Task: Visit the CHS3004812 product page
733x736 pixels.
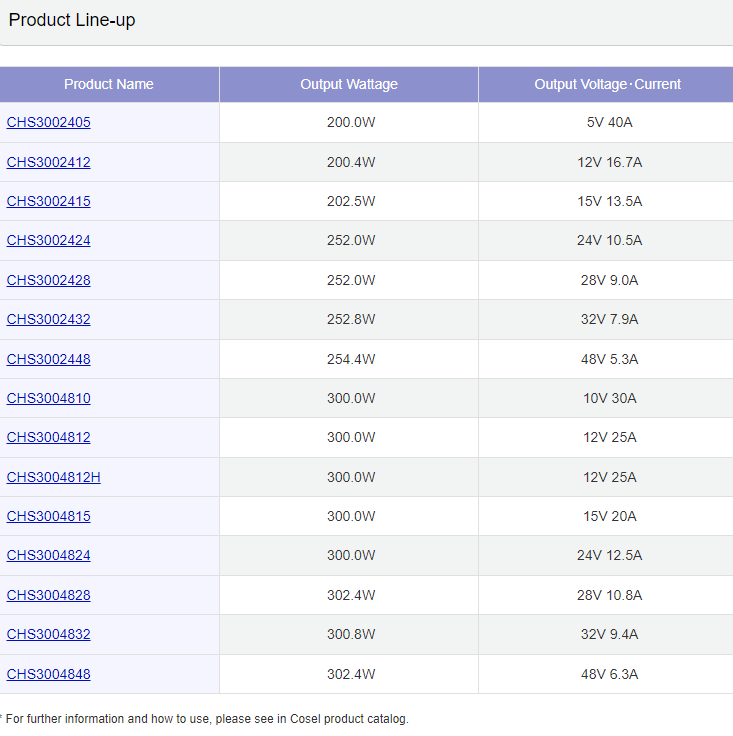Action: [48, 437]
